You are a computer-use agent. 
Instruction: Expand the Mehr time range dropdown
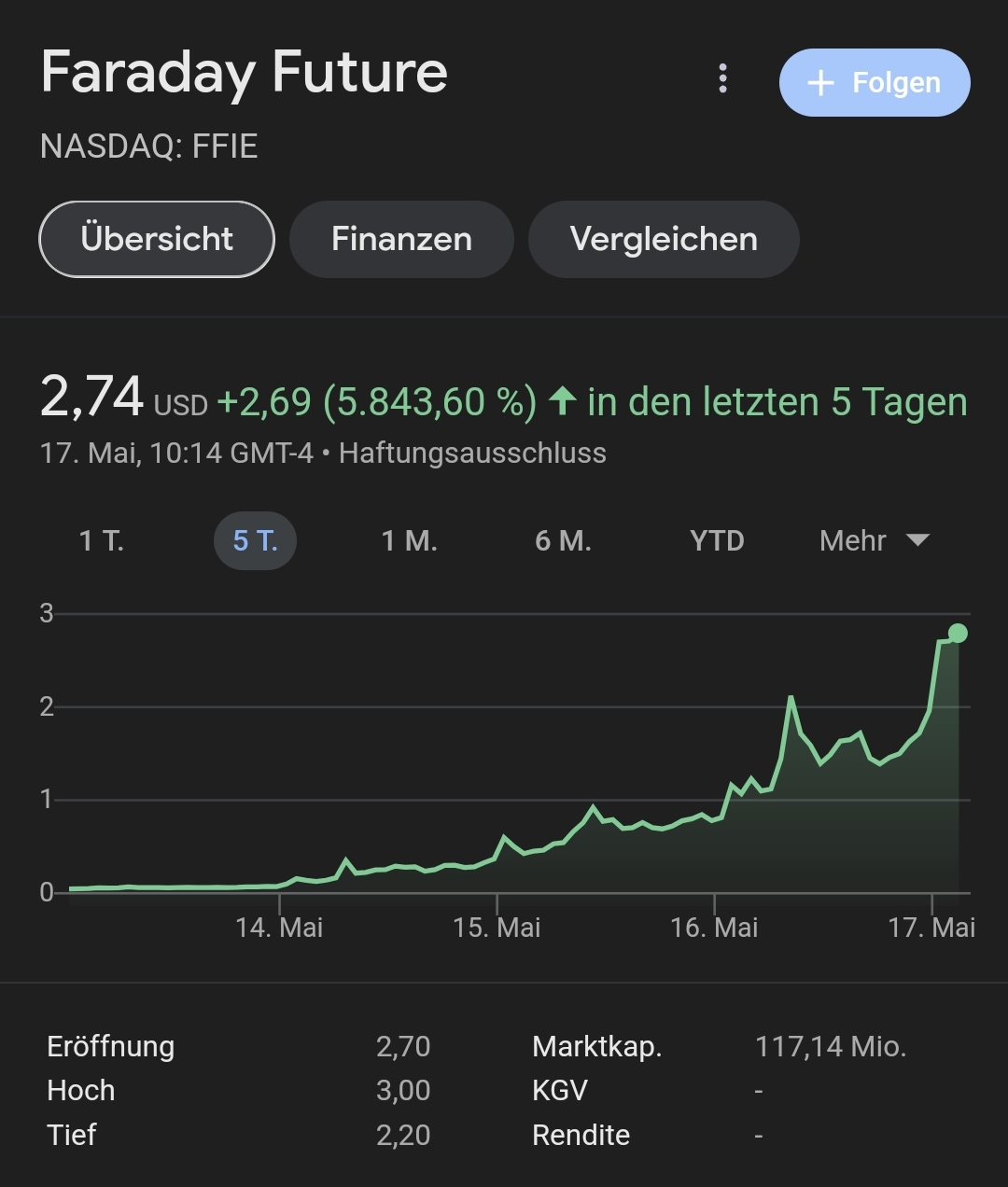pos(875,541)
